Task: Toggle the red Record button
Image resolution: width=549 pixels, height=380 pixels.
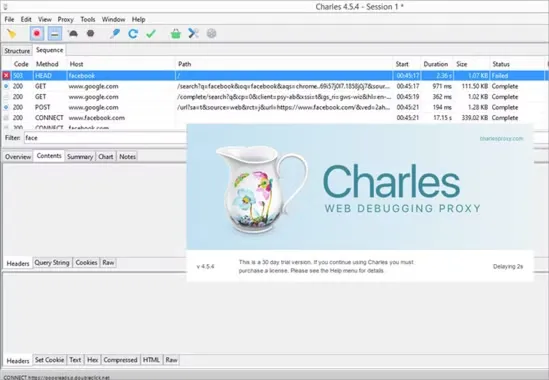Action: pos(36,34)
